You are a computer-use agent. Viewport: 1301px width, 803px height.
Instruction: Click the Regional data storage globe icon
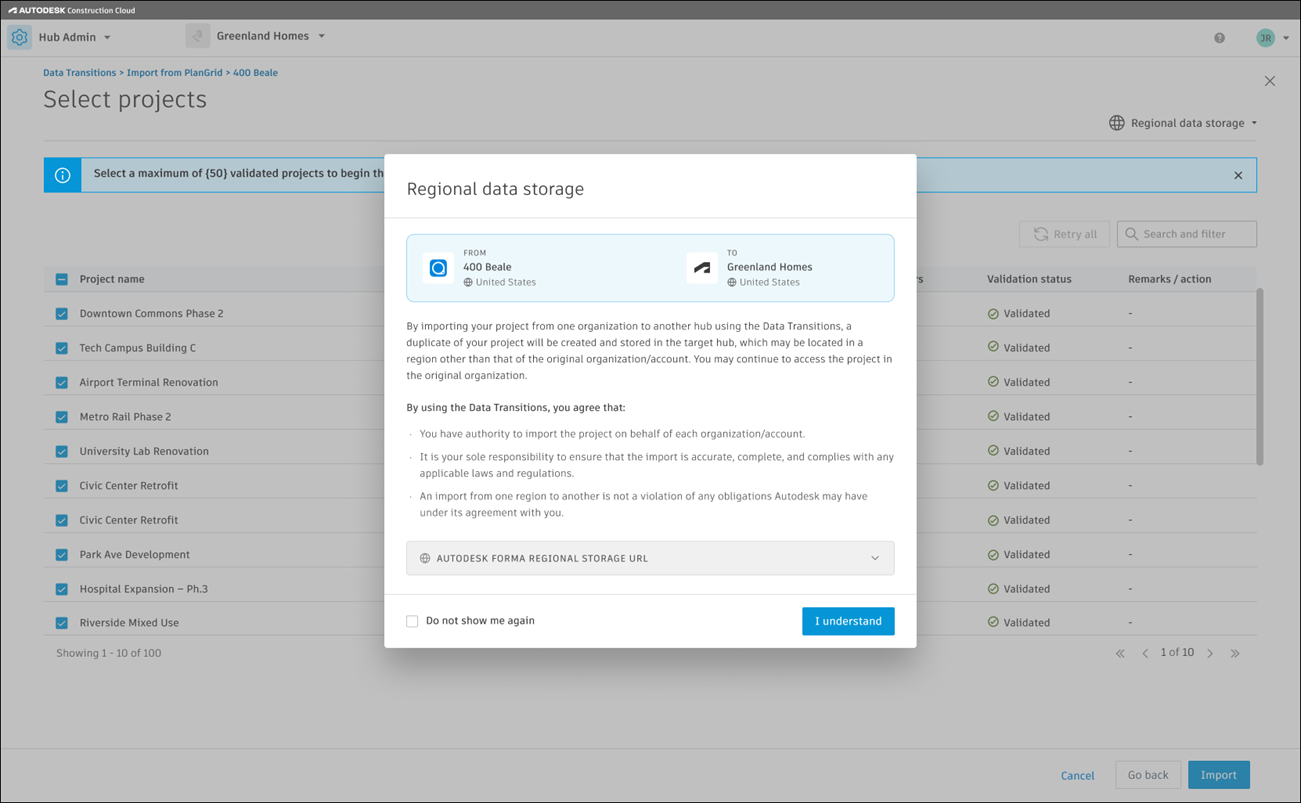point(1117,123)
